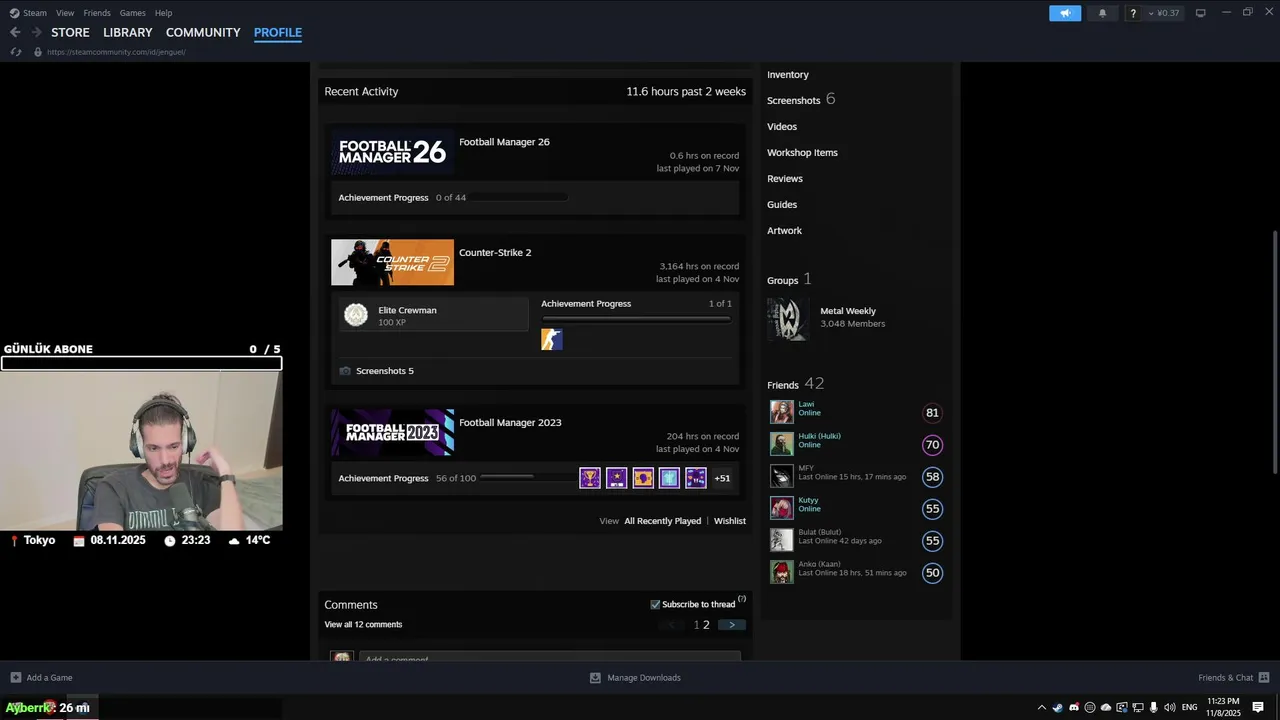Open the Reviews link
This screenshot has width=1280, height=720.
(785, 179)
